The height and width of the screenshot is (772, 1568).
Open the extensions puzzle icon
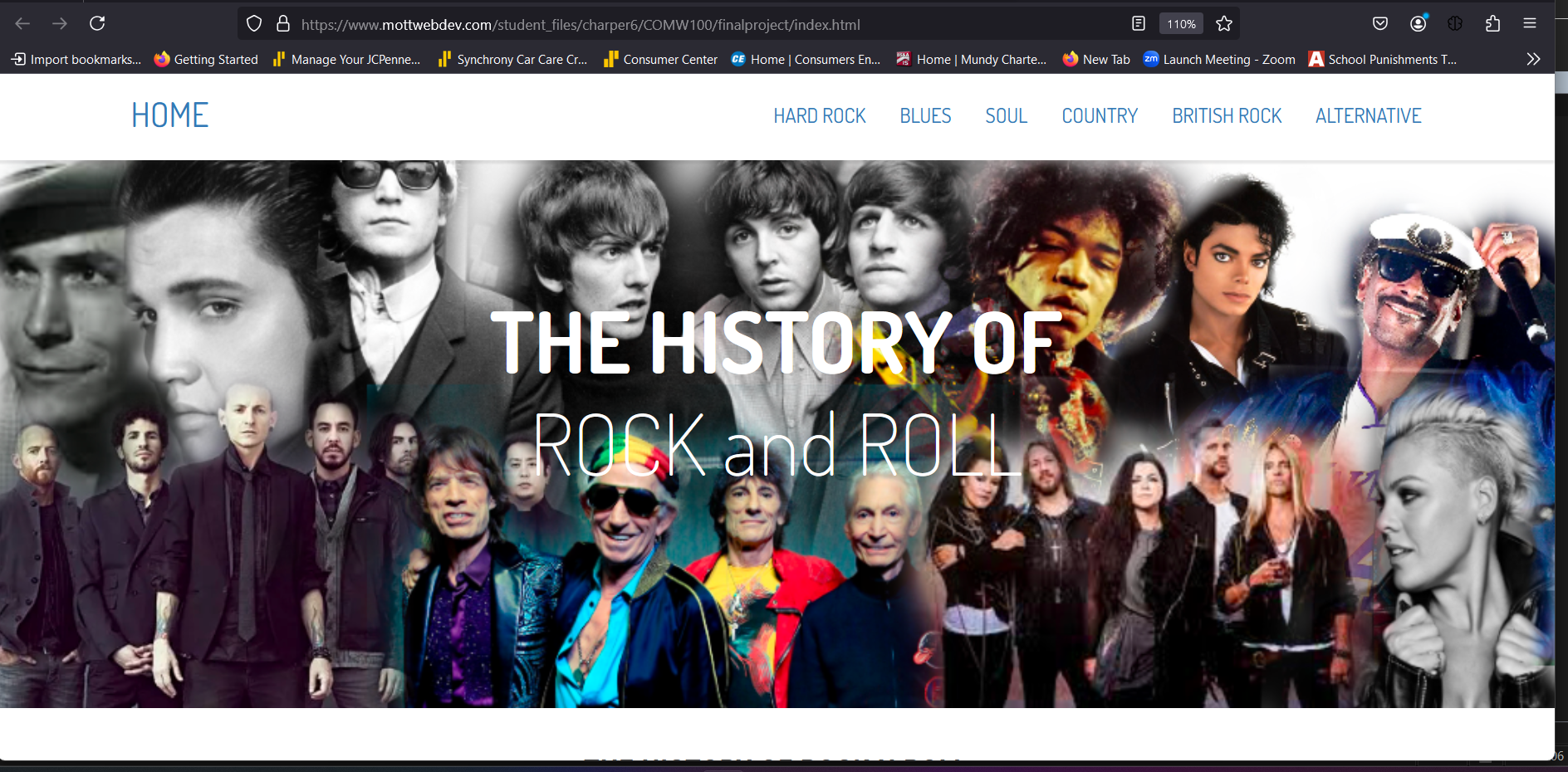(x=1492, y=23)
